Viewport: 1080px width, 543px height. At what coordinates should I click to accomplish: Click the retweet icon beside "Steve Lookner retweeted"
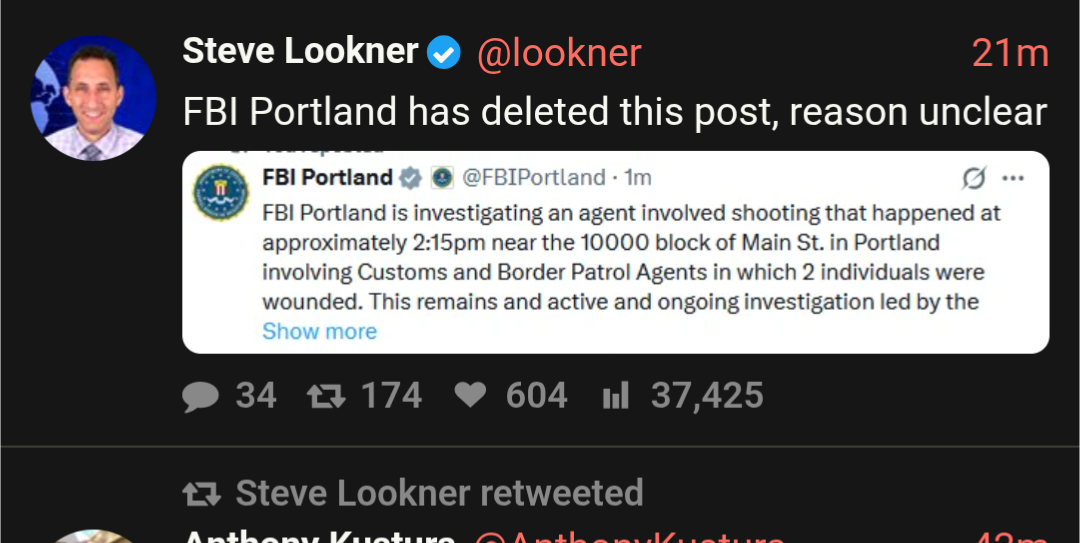tap(201, 493)
